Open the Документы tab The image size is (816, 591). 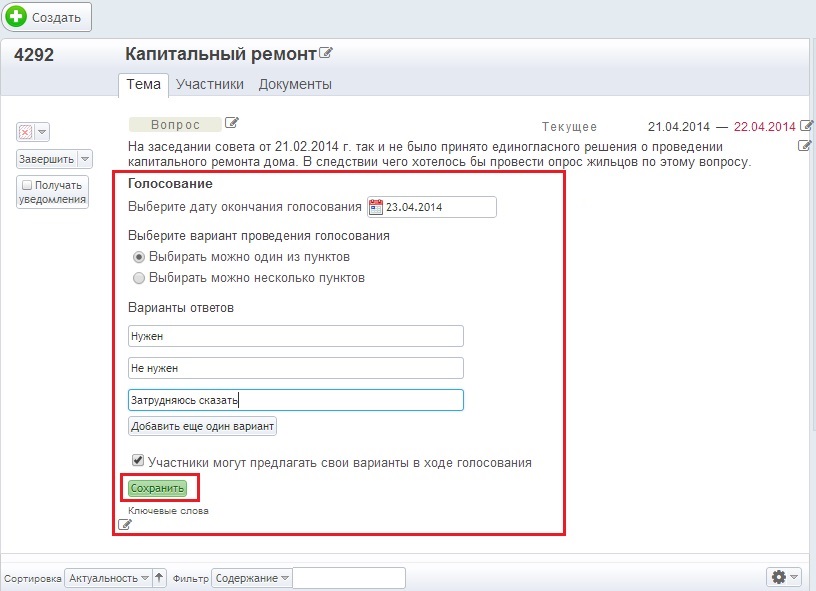click(x=295, y=84)
